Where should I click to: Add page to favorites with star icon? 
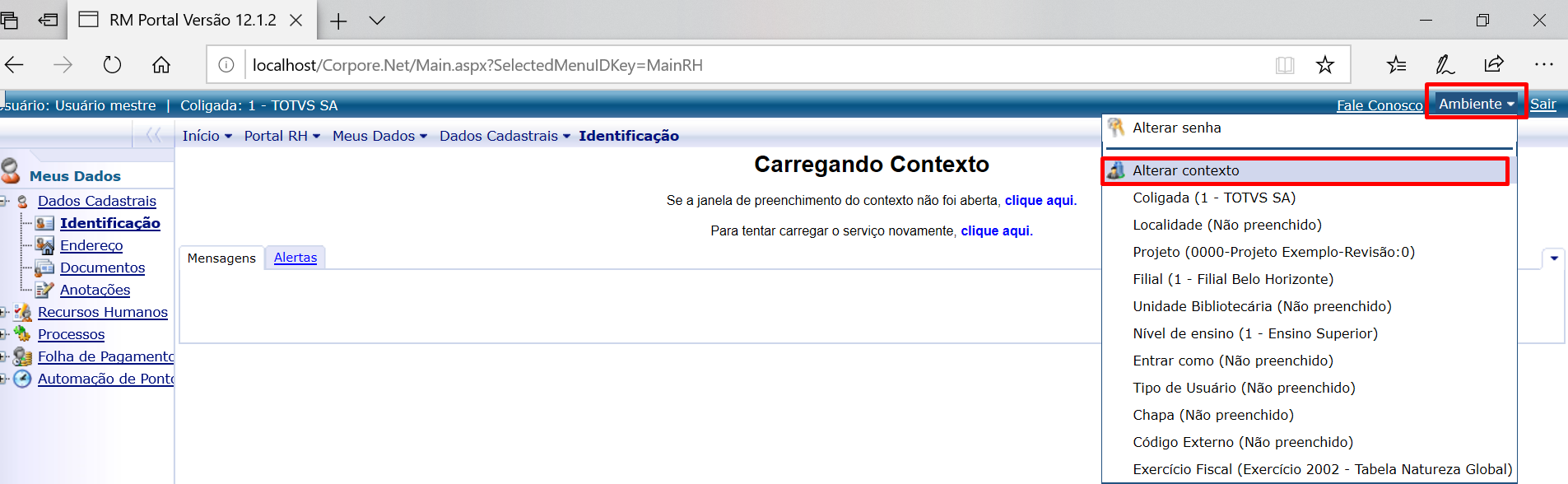coord(1324,65)
